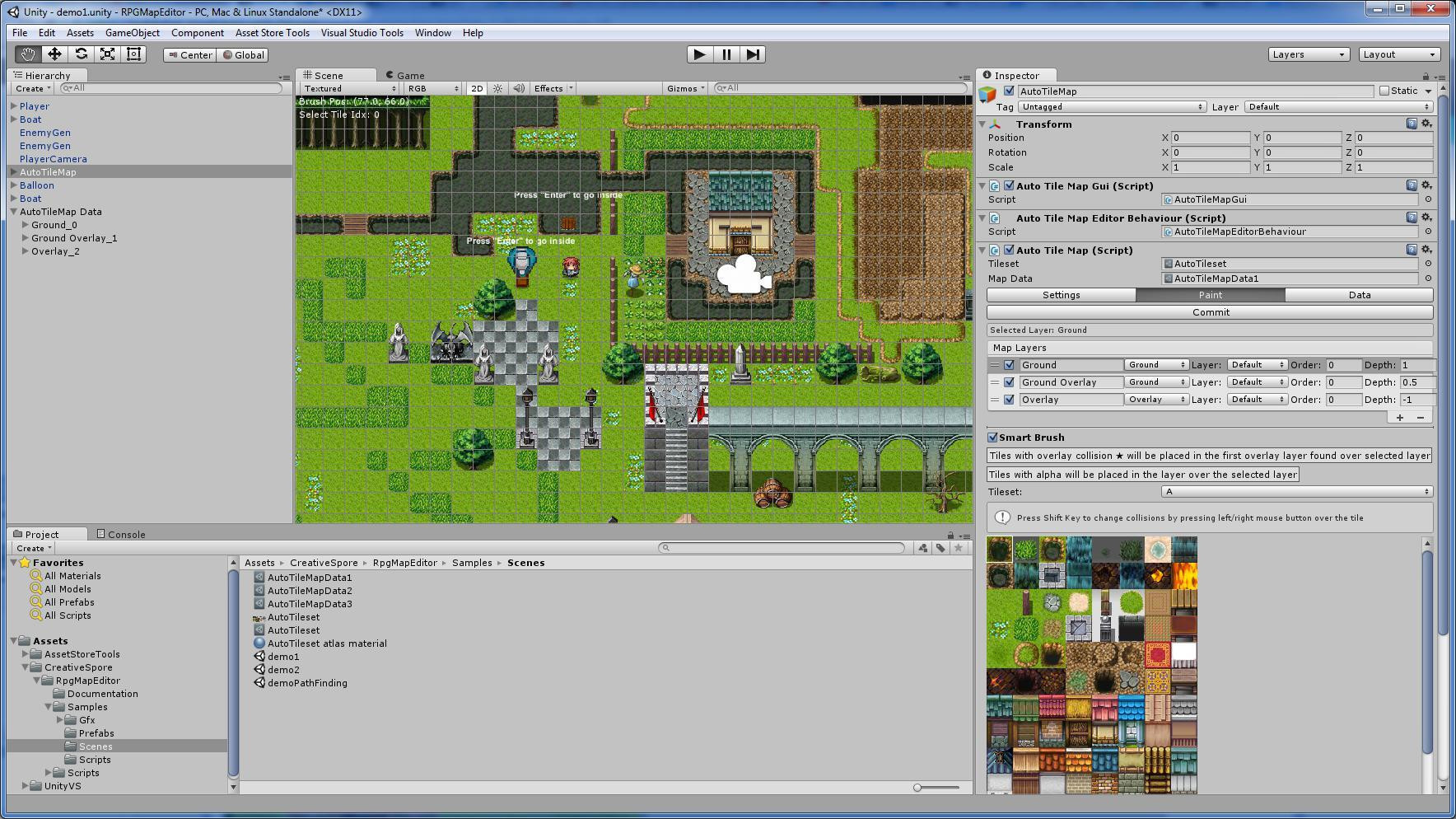Toggle Overlay layer checkbox
The image size is (1456, 819).
tap(1009, 400)
